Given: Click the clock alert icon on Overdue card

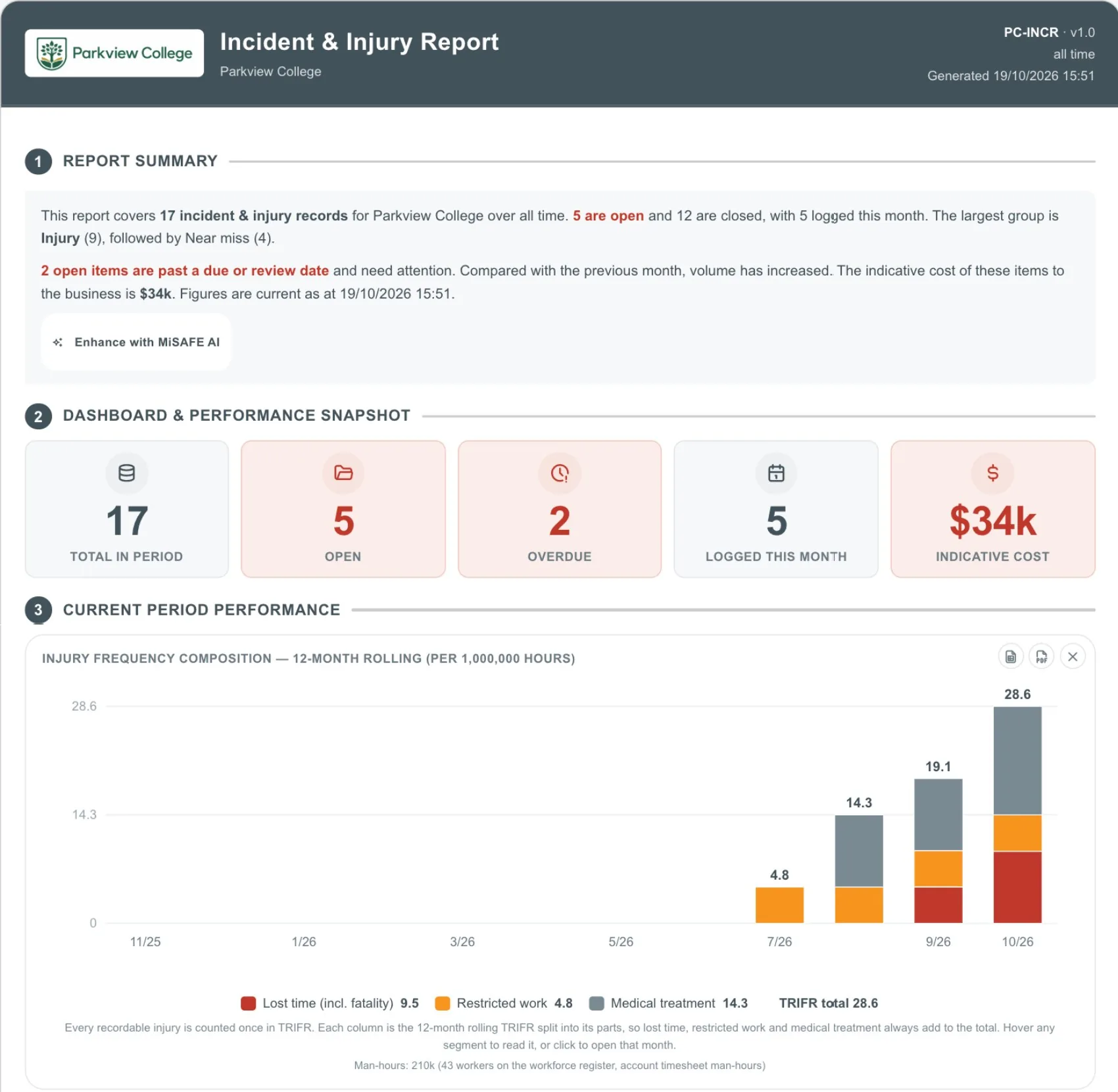Looking at the screenshot, I should point(560,473).
